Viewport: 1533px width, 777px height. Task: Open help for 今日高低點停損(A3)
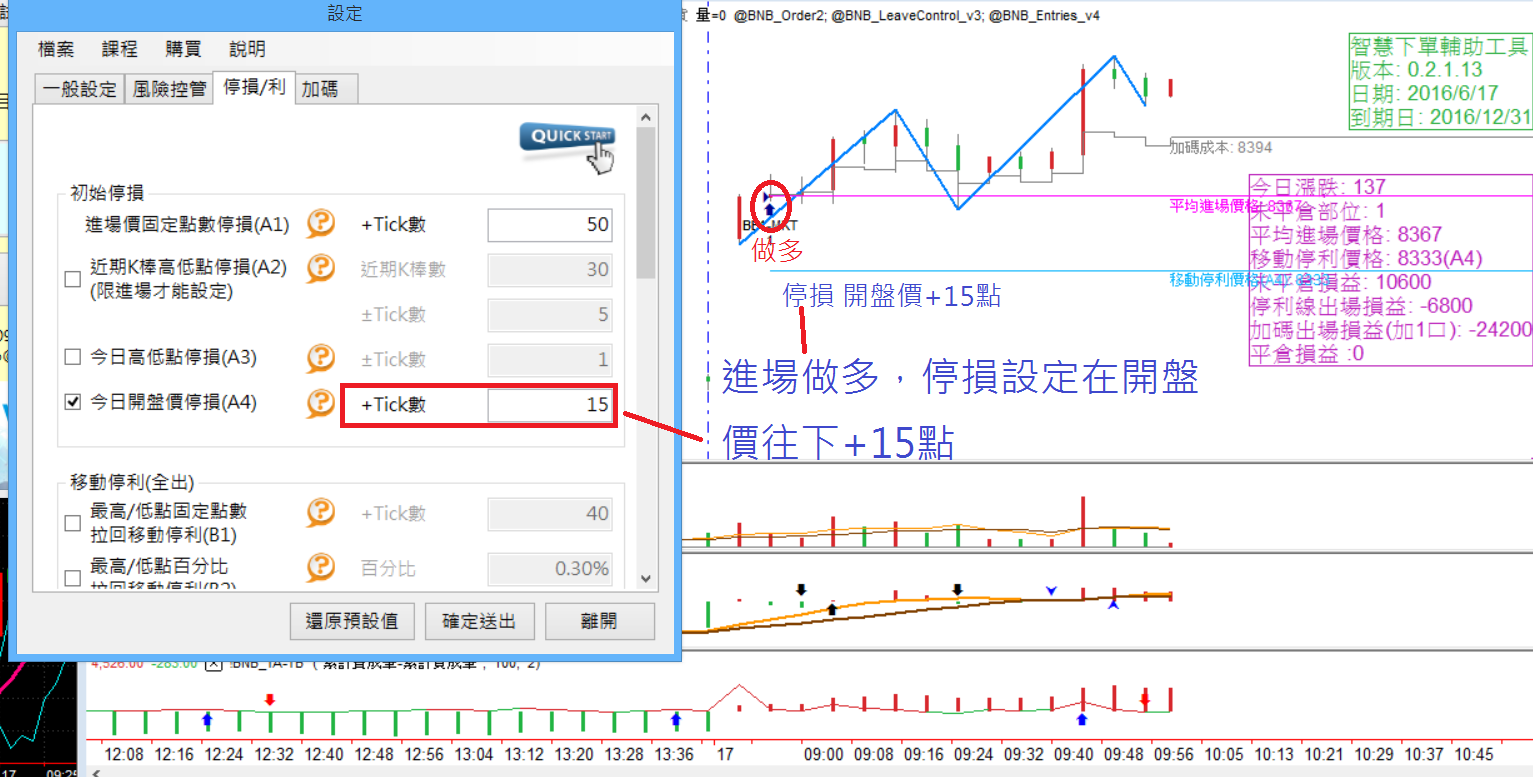[320, 357]
